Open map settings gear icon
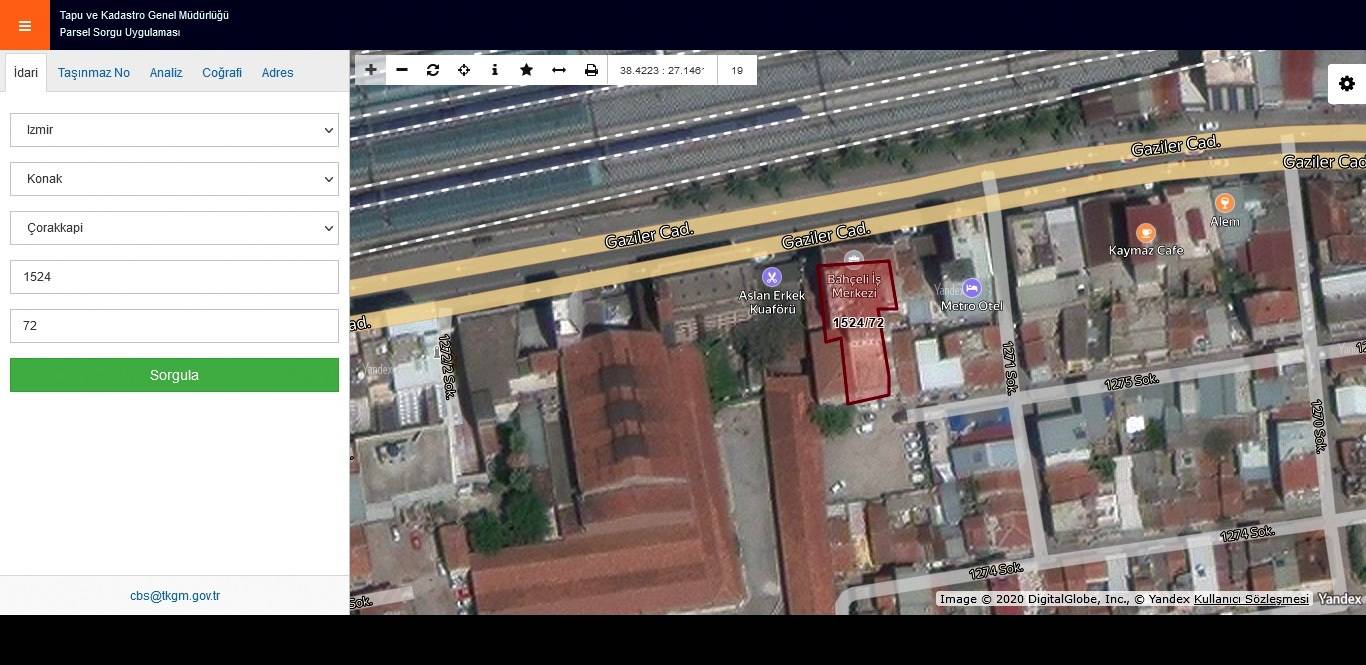This screenshot has width=1366, height=665. [x=1347, y=84]
